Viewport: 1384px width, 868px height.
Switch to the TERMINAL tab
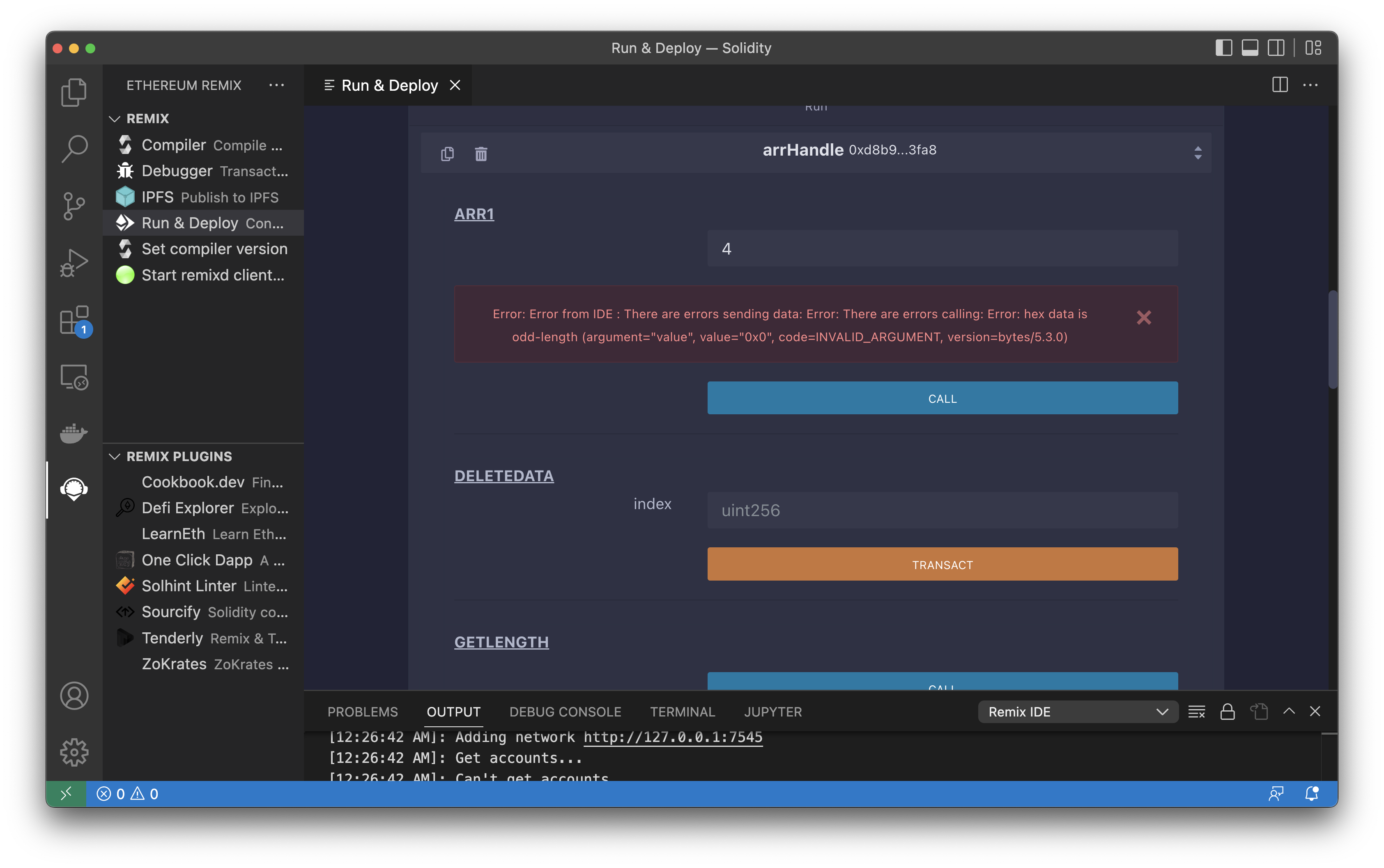682,712
